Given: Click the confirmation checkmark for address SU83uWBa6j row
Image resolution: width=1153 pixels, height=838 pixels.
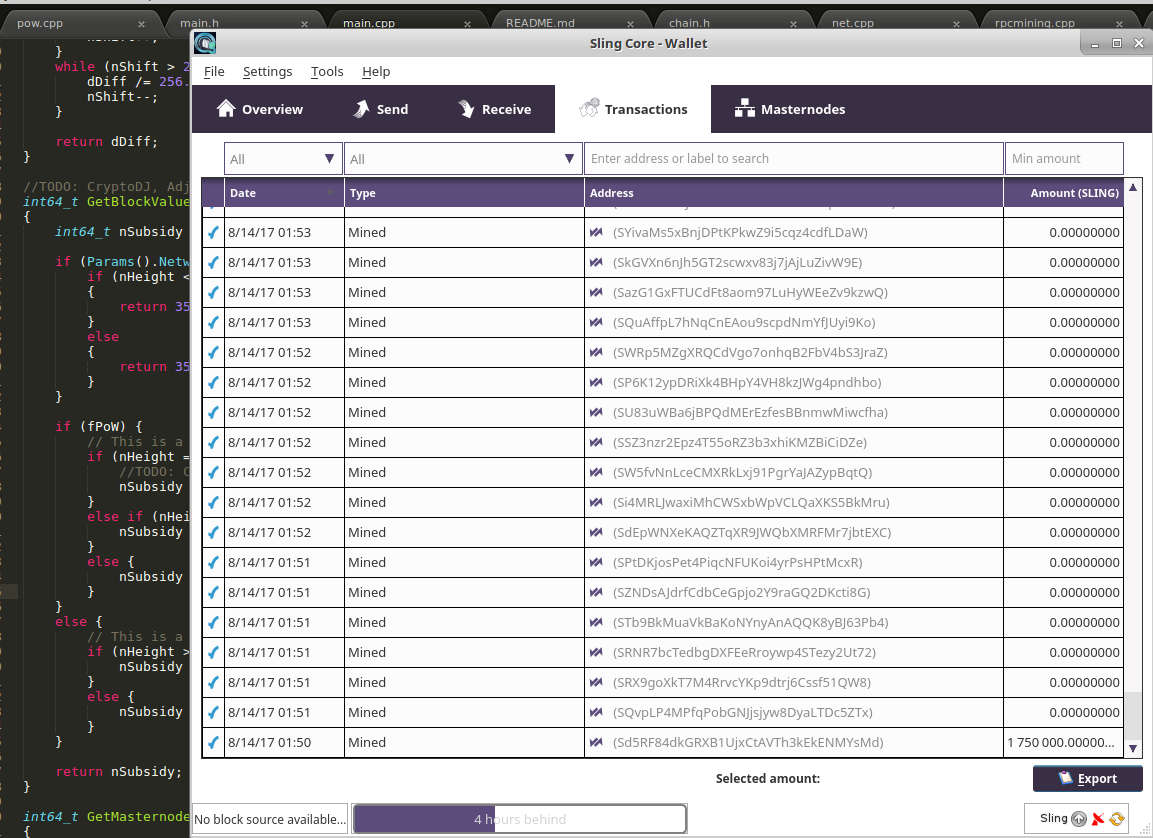Looking at the screenshot, I should pyautogui.click(x=213, y=412).
